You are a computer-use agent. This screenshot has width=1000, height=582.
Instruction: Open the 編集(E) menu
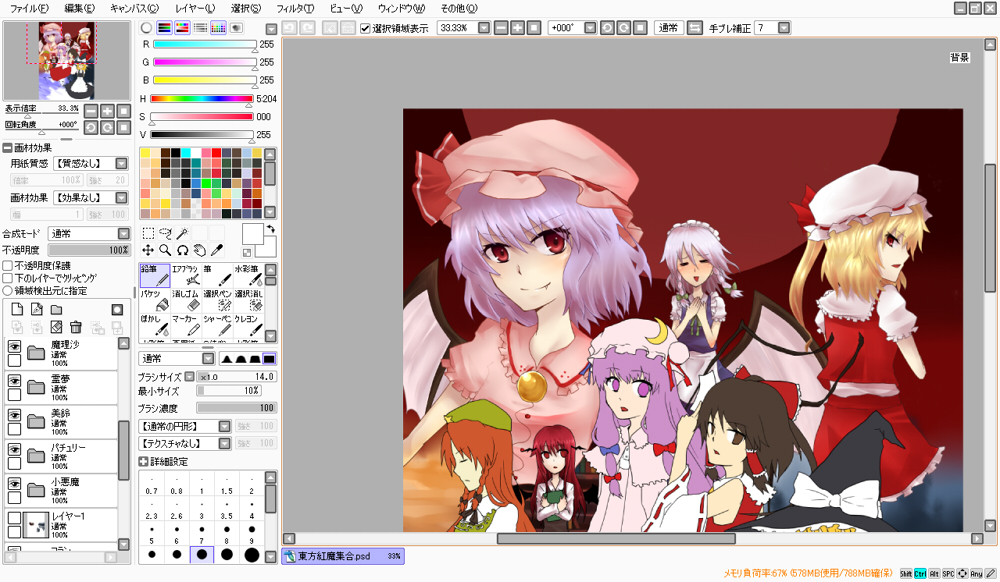coord(80,8)
